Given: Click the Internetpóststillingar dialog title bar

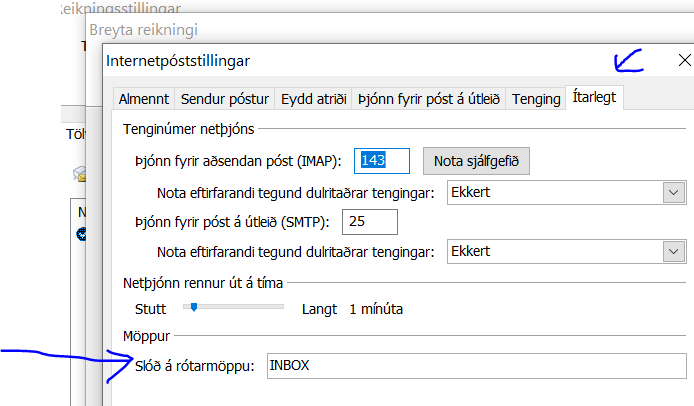Looking at the screenshot, I should [x=350, y=63].
